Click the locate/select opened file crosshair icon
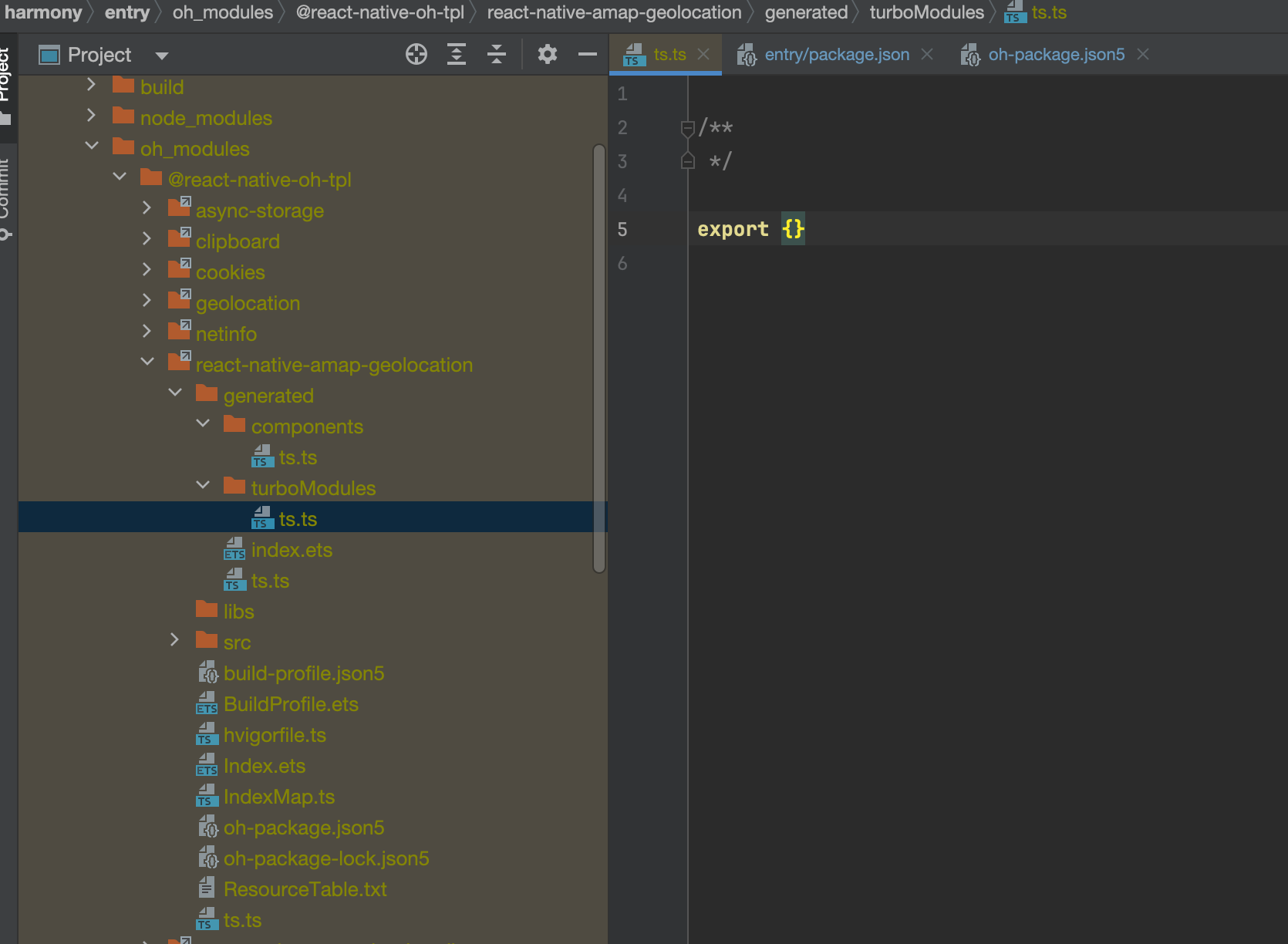 416,54
